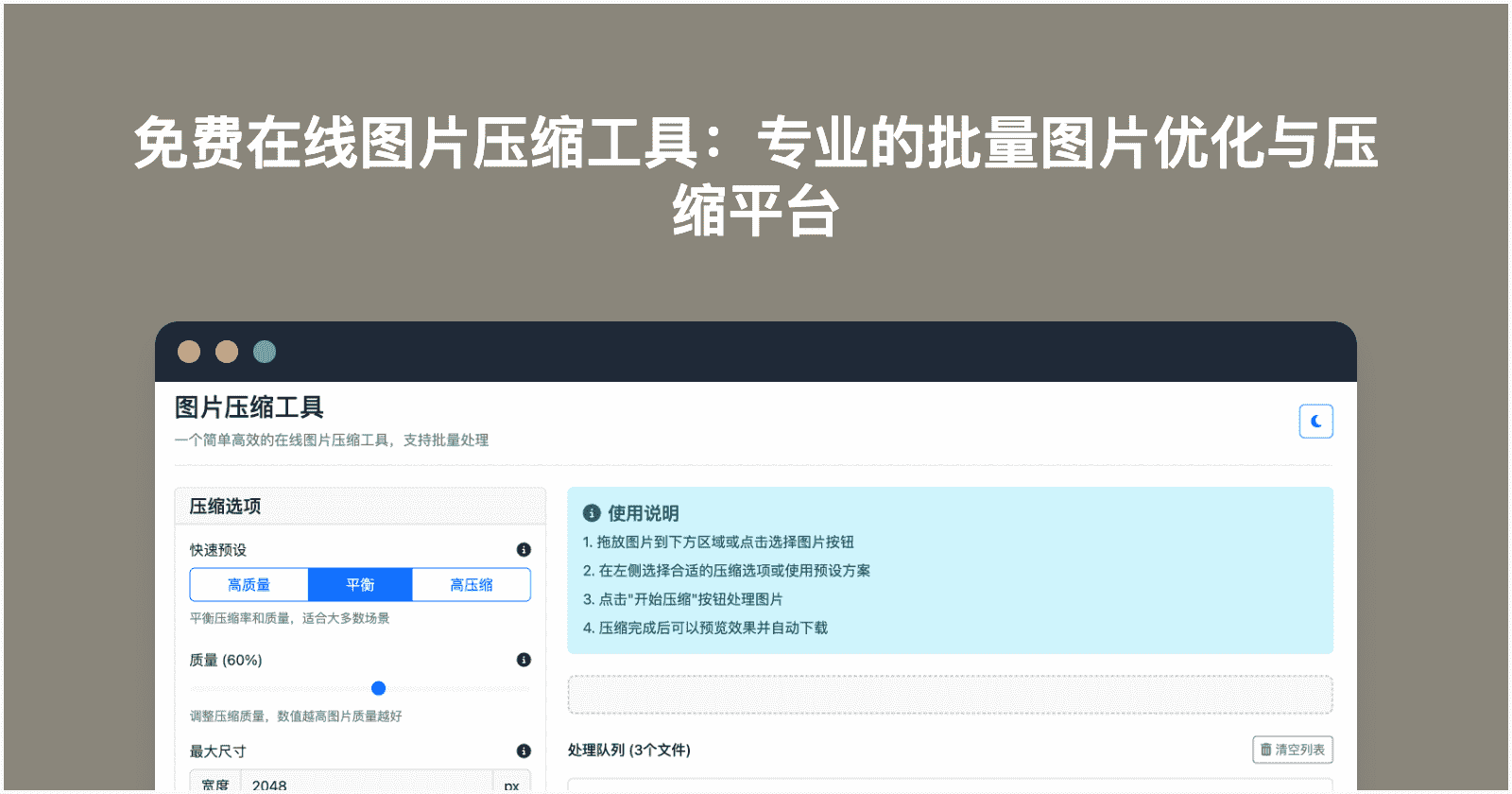Click hint text 调整压缩质量
This screenshot has width=1512, height=794.
(296, 716)
